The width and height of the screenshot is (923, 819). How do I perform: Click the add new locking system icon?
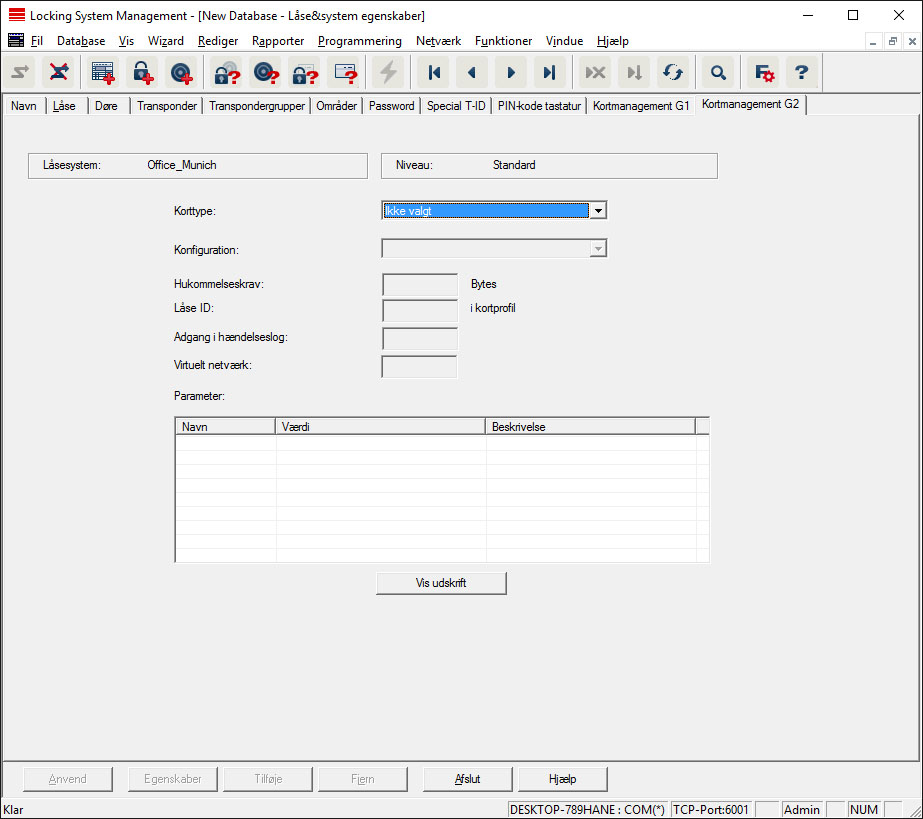pos(103,73)
